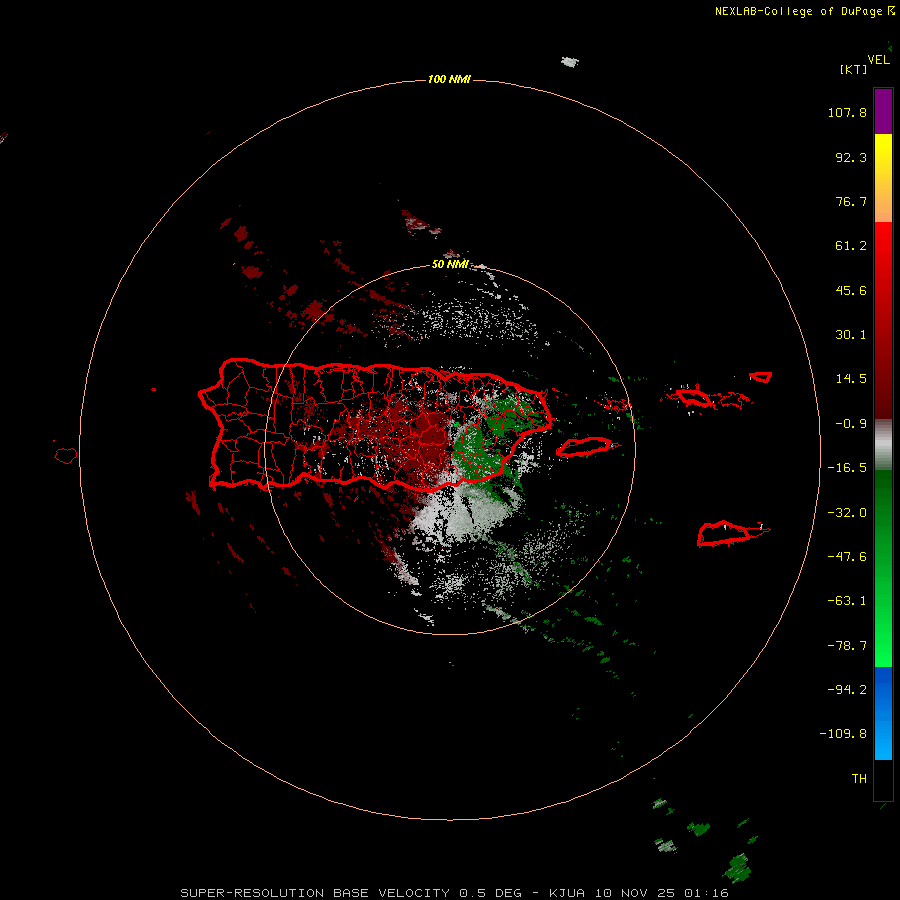Click the TH threshold label
Screen dimensions: 900x900
click(859, 779)
